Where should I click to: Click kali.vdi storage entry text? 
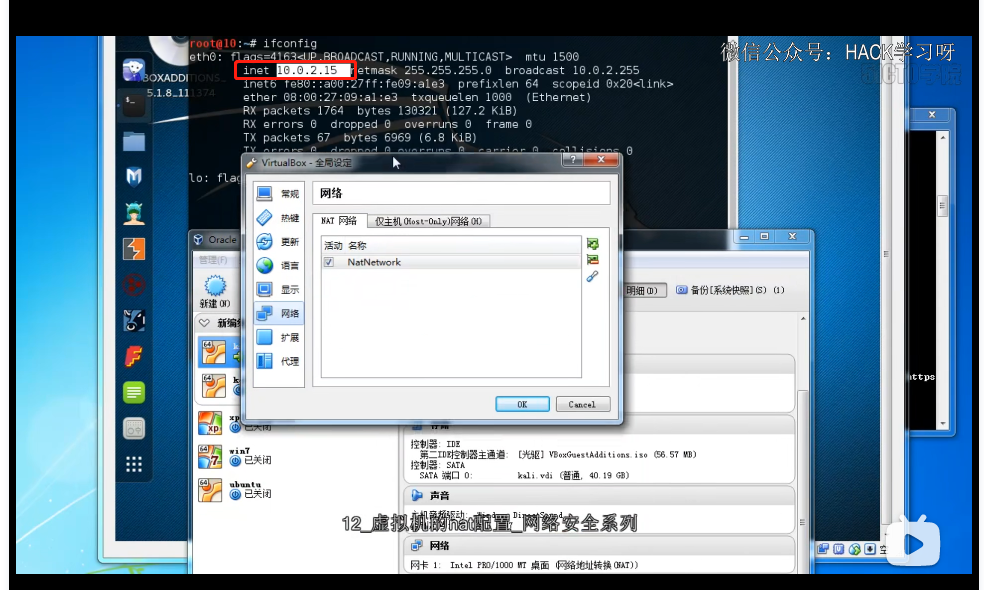coord(573,476)
